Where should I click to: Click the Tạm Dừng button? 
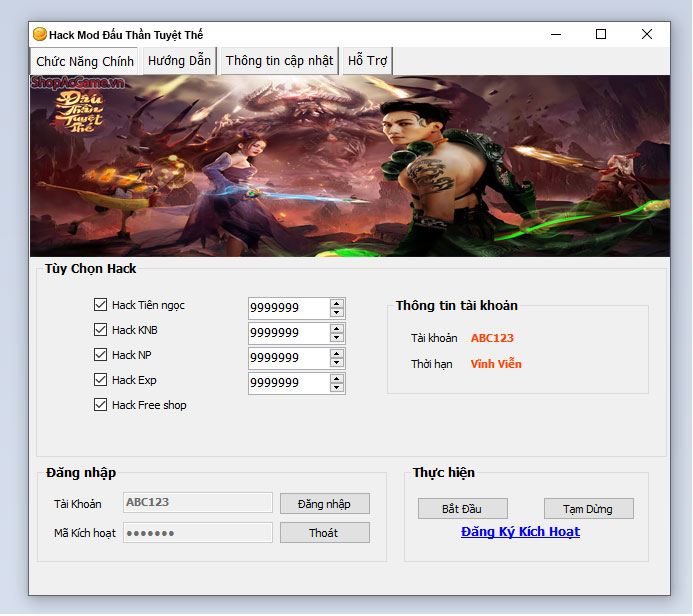588,509
